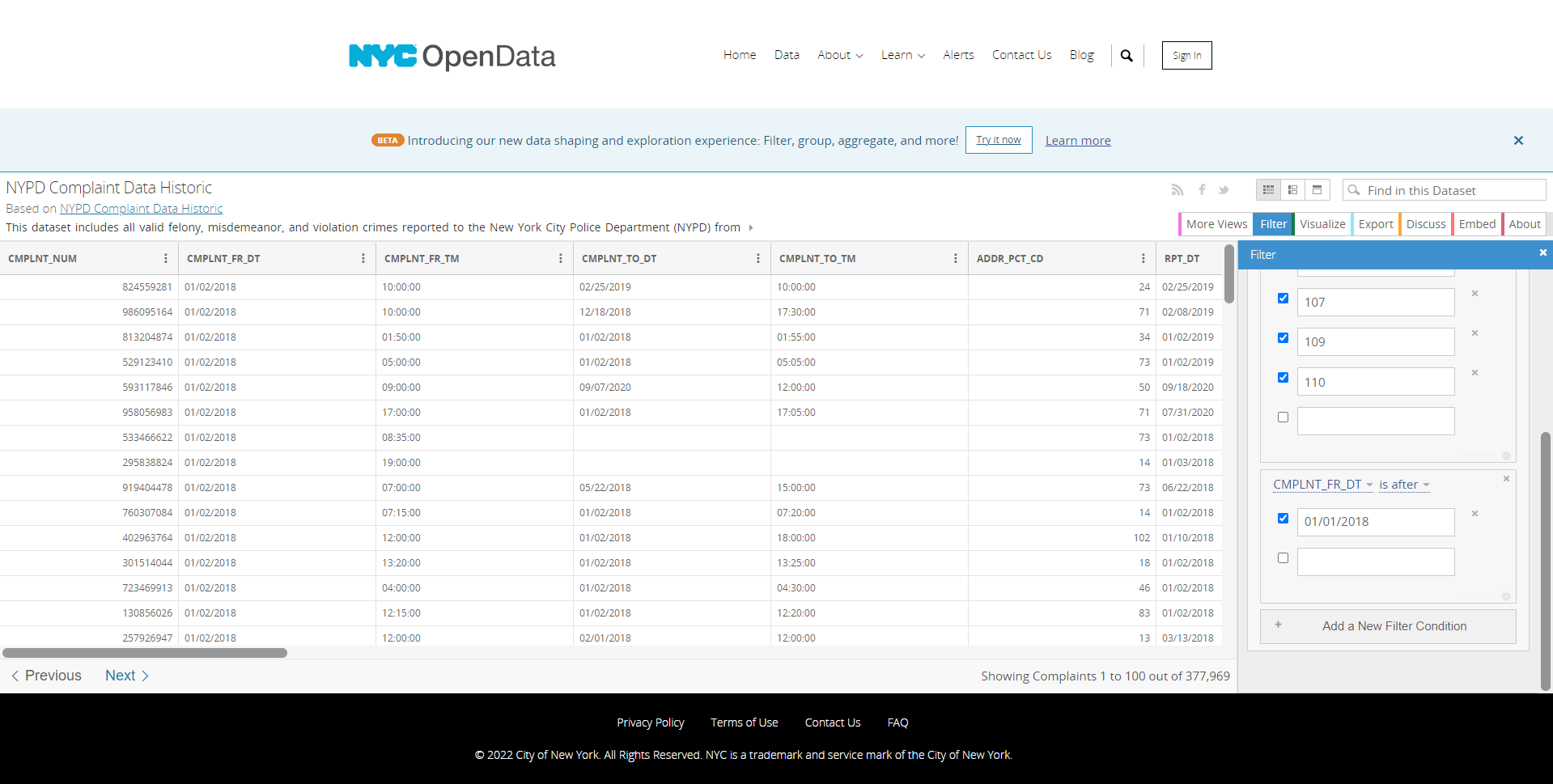Screen dimensions: 1553x784
Task: Open the About tab beside Embed
Action: tap(1525, 224)
